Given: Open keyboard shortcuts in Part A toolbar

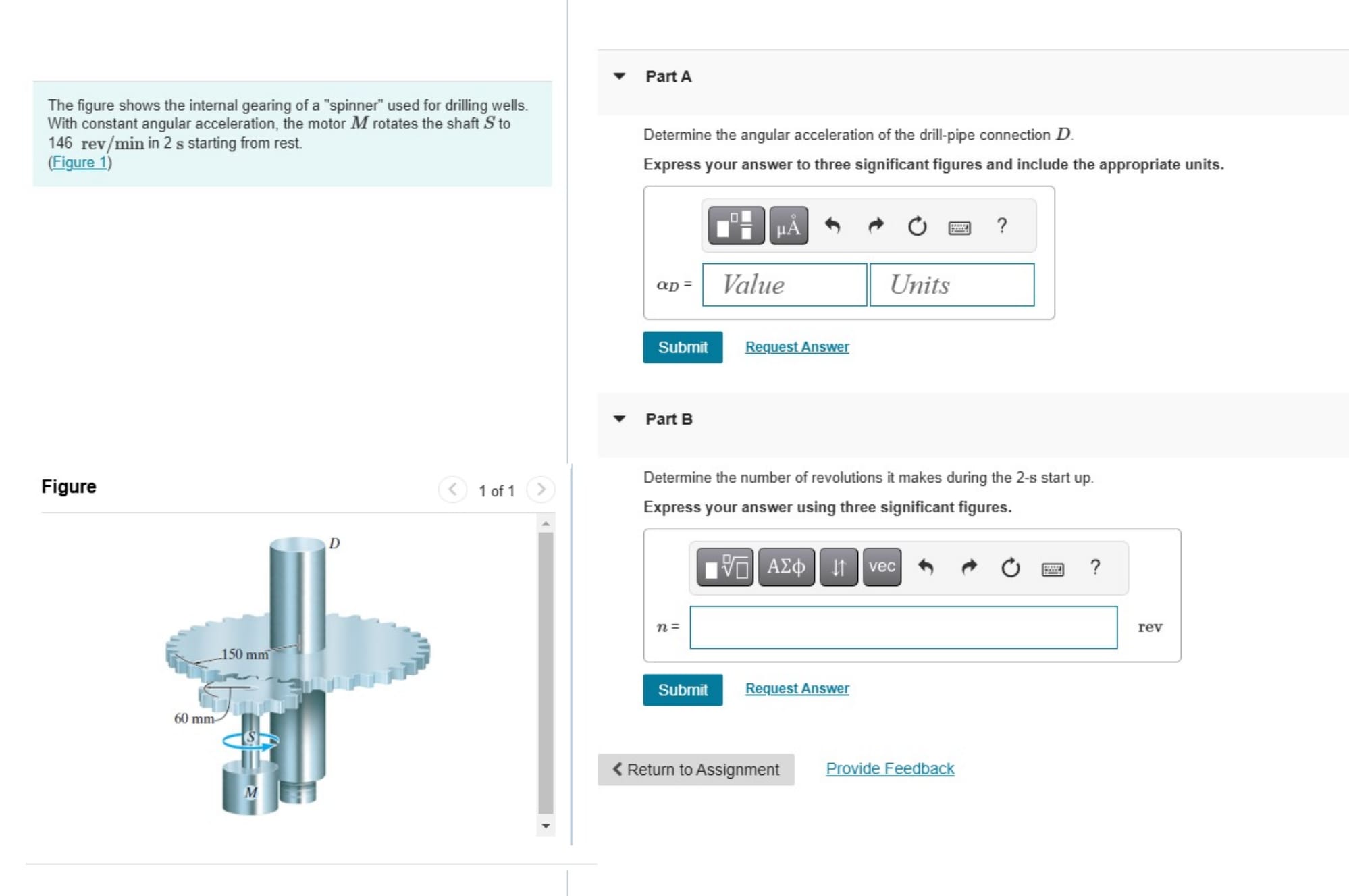Looking at the screenshot, I should coord(959,227).
